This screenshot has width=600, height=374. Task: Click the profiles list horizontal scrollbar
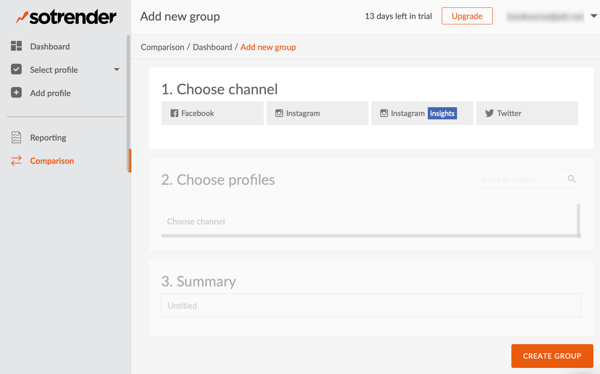pos(370,236)
